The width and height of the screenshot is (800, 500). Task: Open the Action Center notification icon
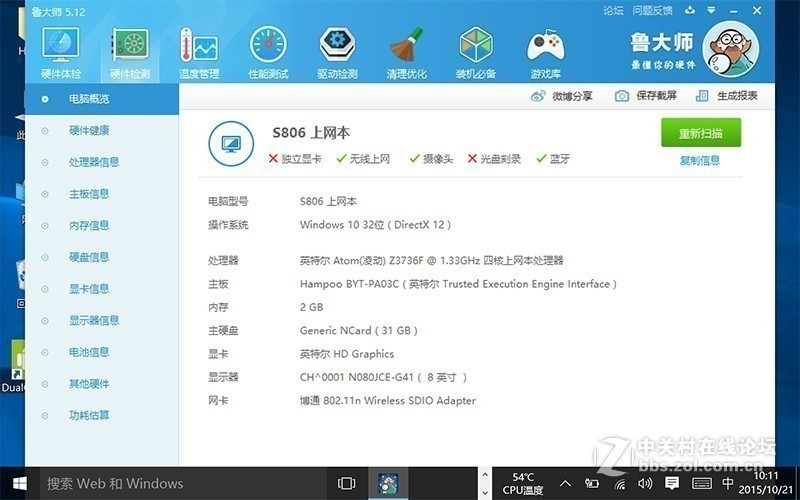tap(672, 483)
